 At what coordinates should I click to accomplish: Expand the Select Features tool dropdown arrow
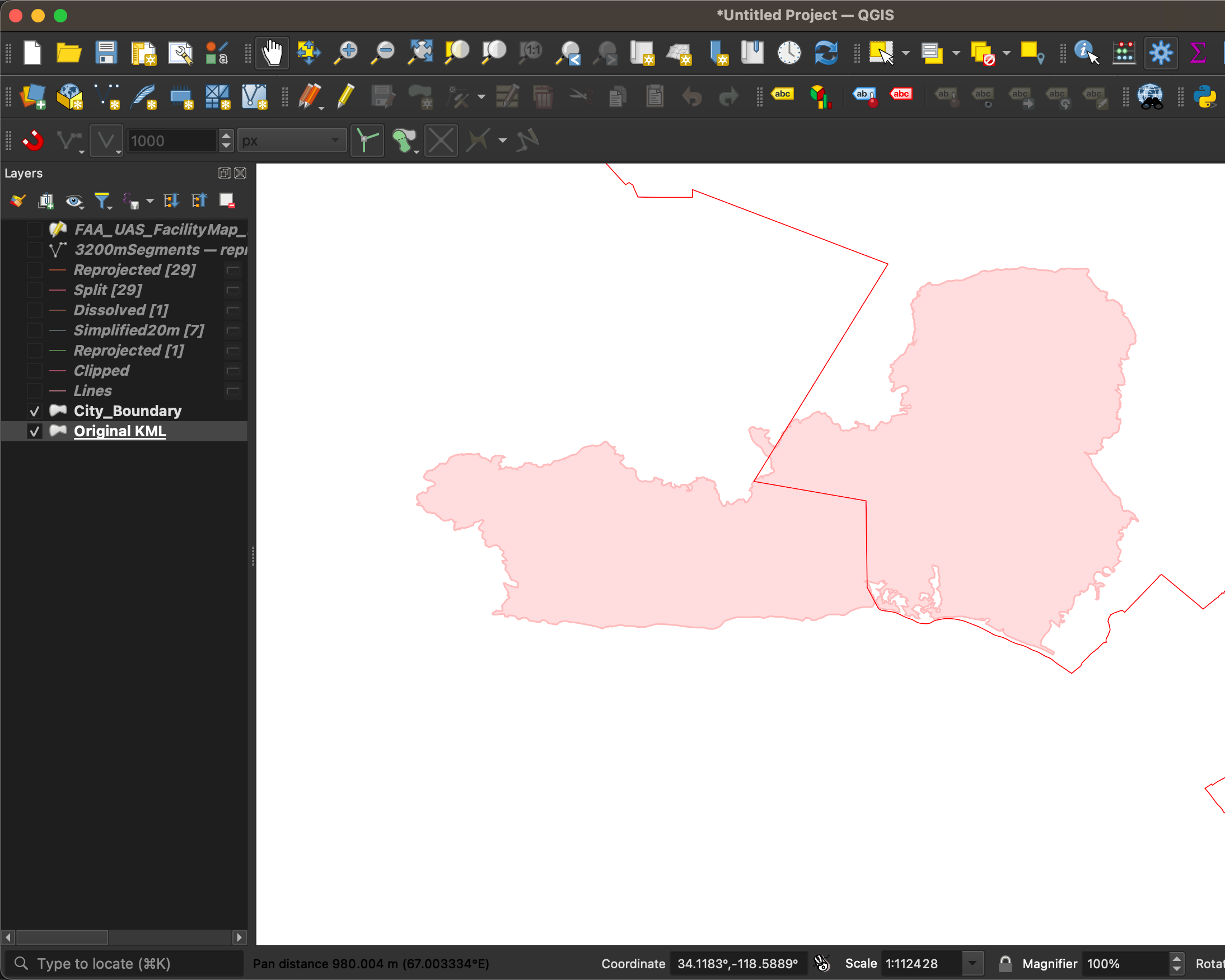point(906,53)
